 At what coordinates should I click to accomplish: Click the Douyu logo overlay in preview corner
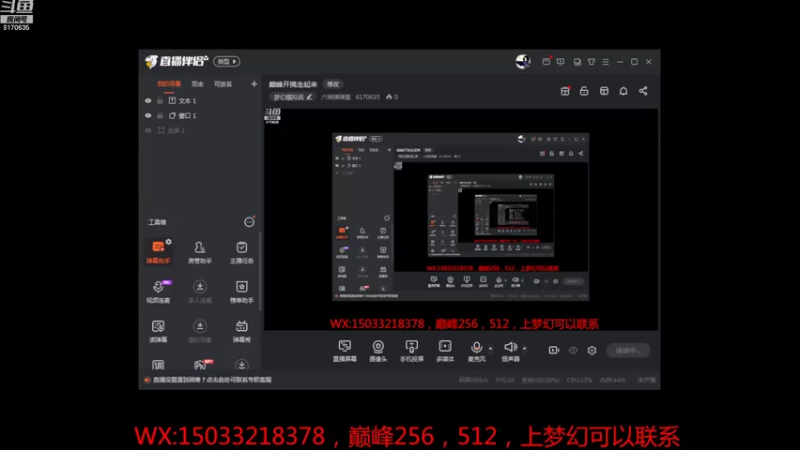click(272, 115)
